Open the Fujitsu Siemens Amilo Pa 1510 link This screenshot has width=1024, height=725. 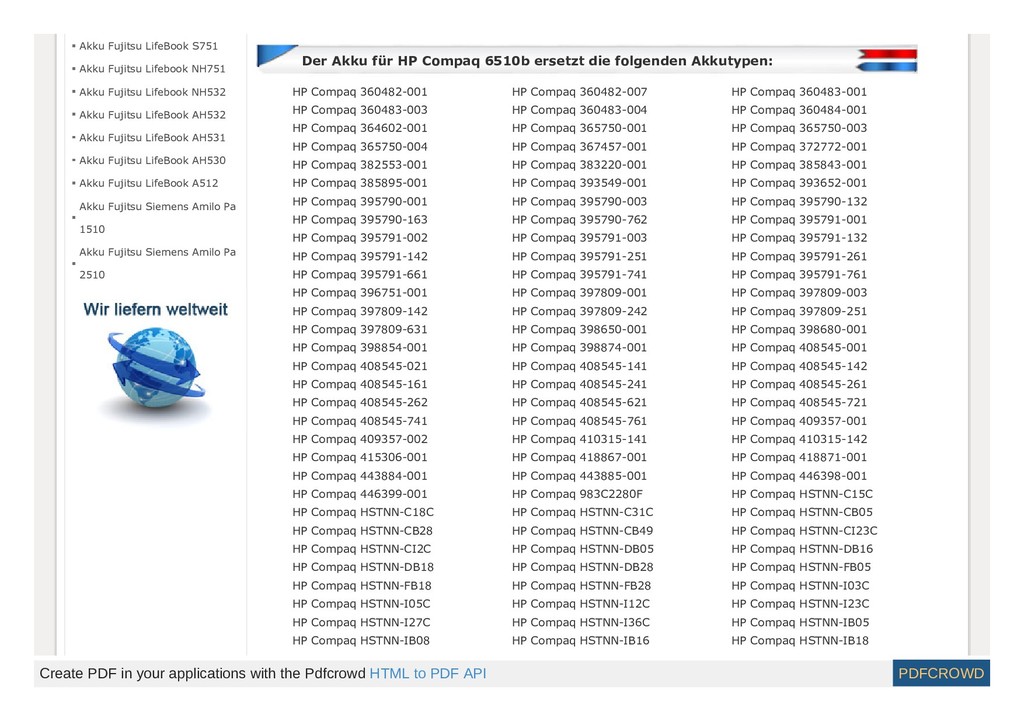[x=157, y=218]
